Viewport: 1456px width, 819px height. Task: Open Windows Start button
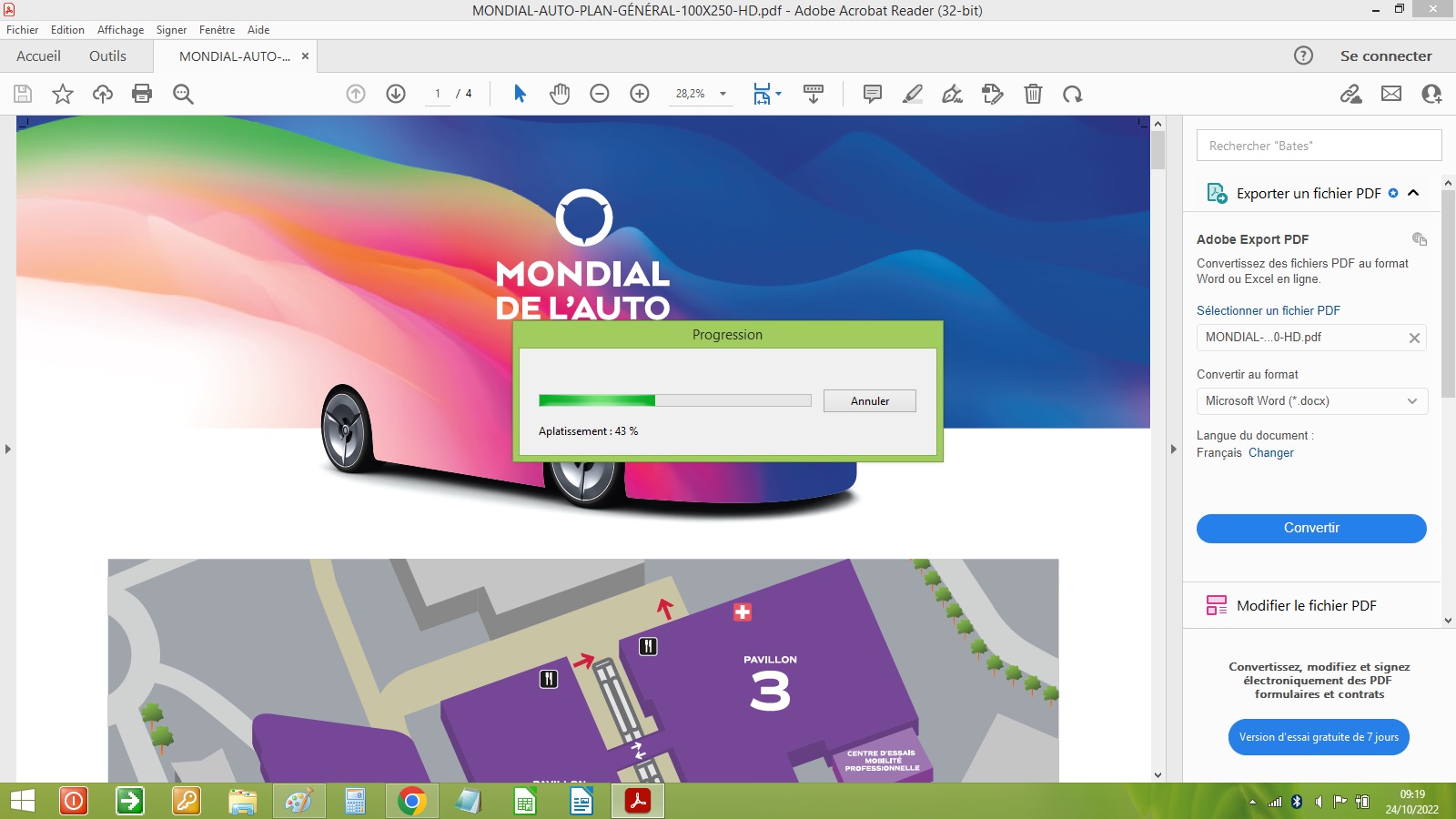coord(22,801)
